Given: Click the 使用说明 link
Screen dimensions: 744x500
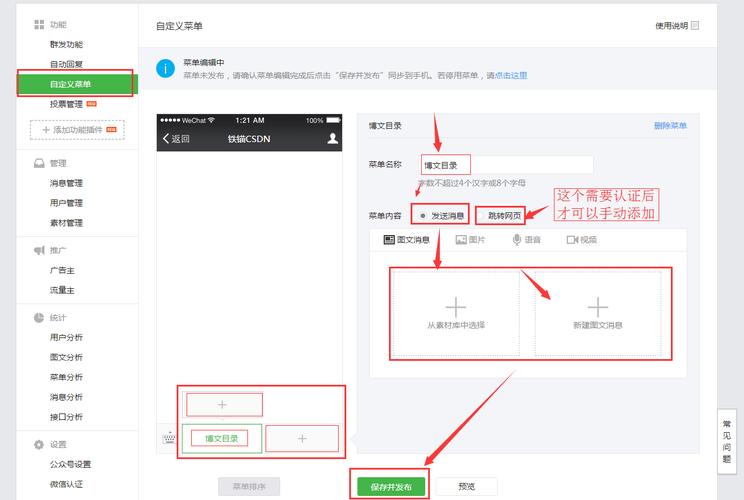Looking at the screenshot, I should (671, 26).
